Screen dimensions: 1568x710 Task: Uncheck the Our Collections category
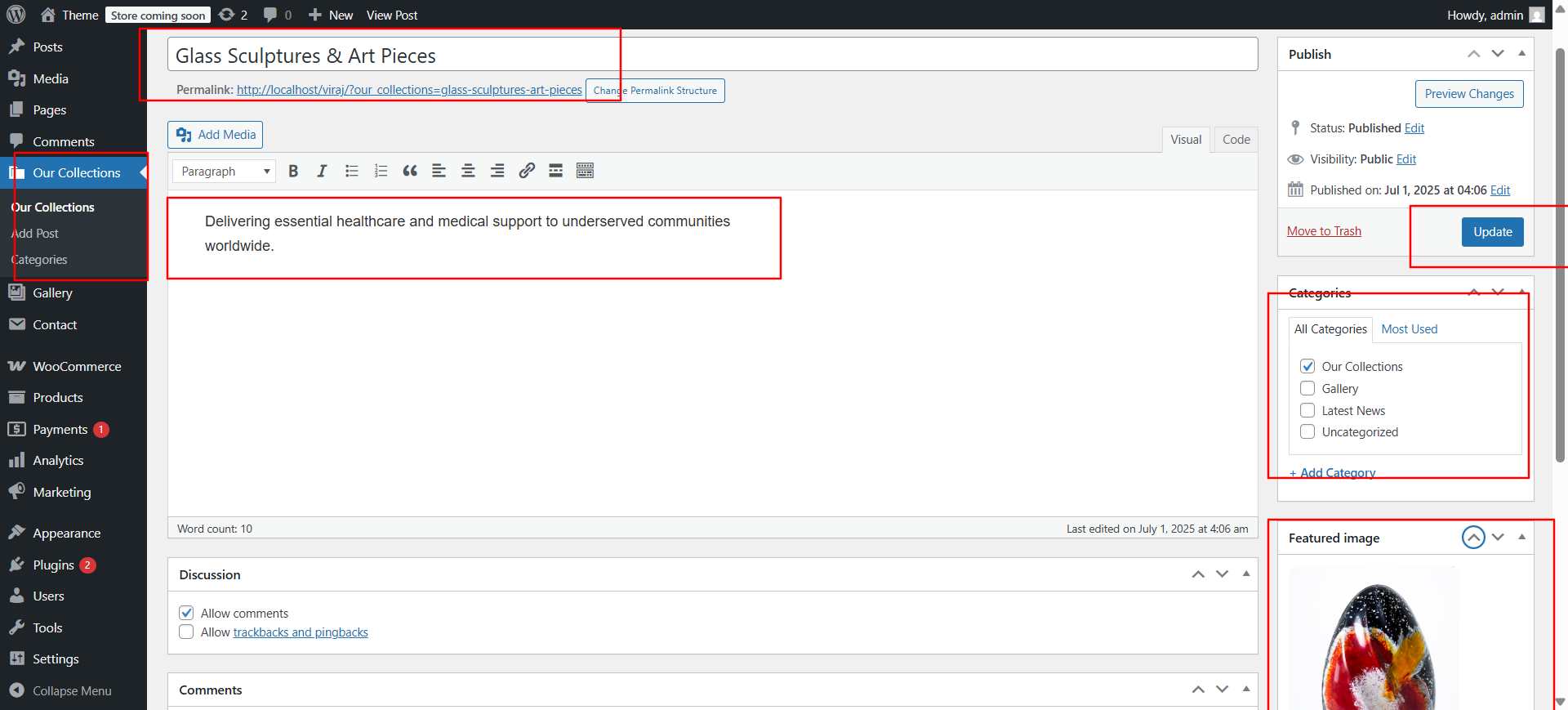click(1307, 366)
